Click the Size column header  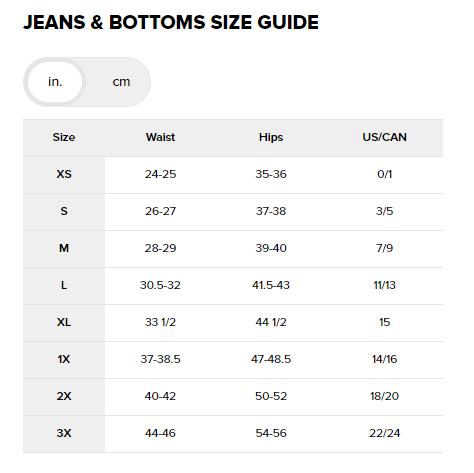(64, 137)
